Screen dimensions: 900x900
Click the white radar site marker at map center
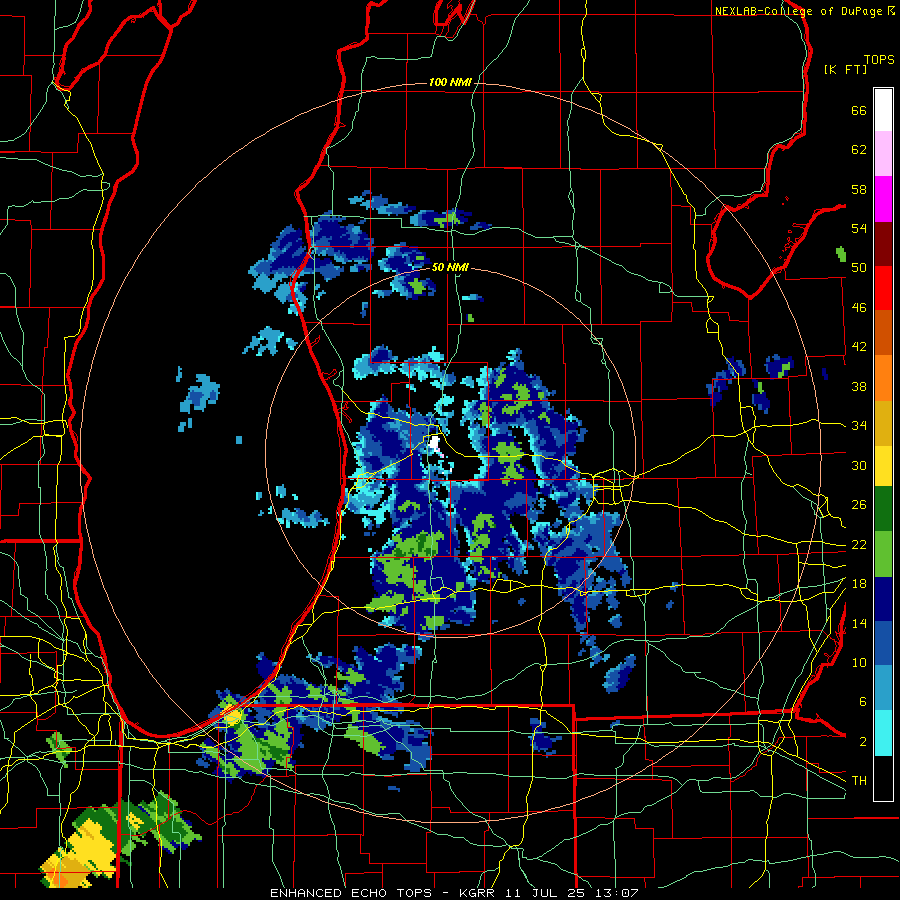point(435,444)
